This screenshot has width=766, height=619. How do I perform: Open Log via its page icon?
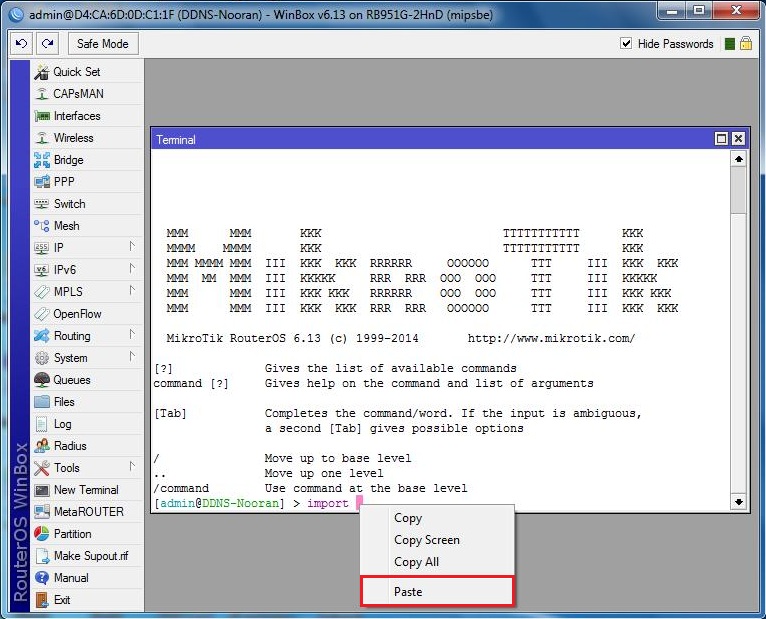tap(42, 424)
